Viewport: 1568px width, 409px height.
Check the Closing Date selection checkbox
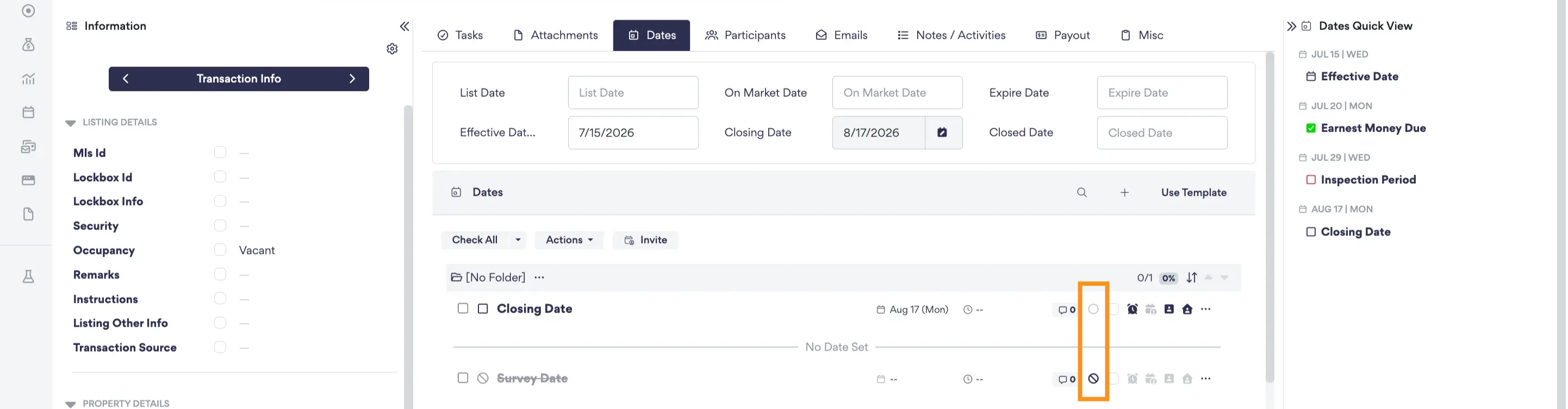463,309
